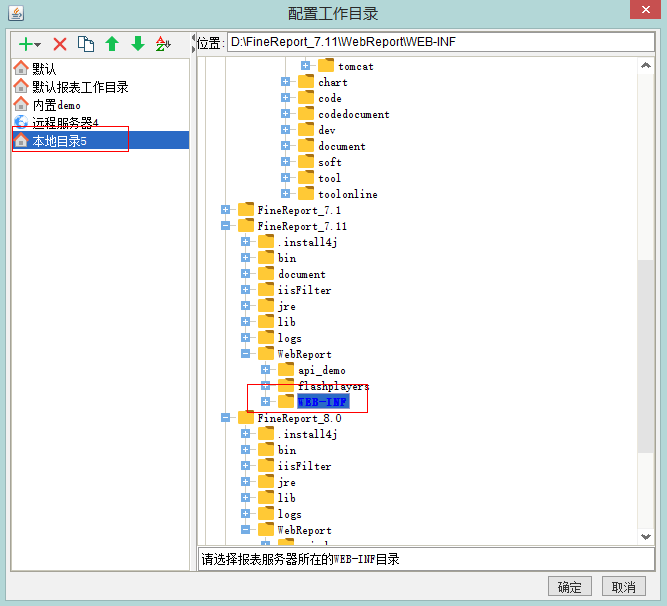Select bin folder under FineReport_7.11

click(287, 258)
